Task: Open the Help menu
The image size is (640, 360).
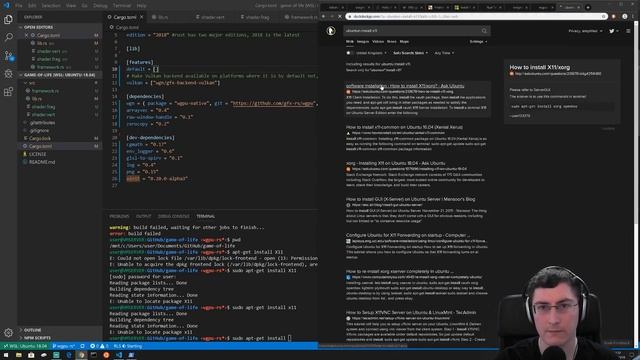Action: [x=141, y=6]
